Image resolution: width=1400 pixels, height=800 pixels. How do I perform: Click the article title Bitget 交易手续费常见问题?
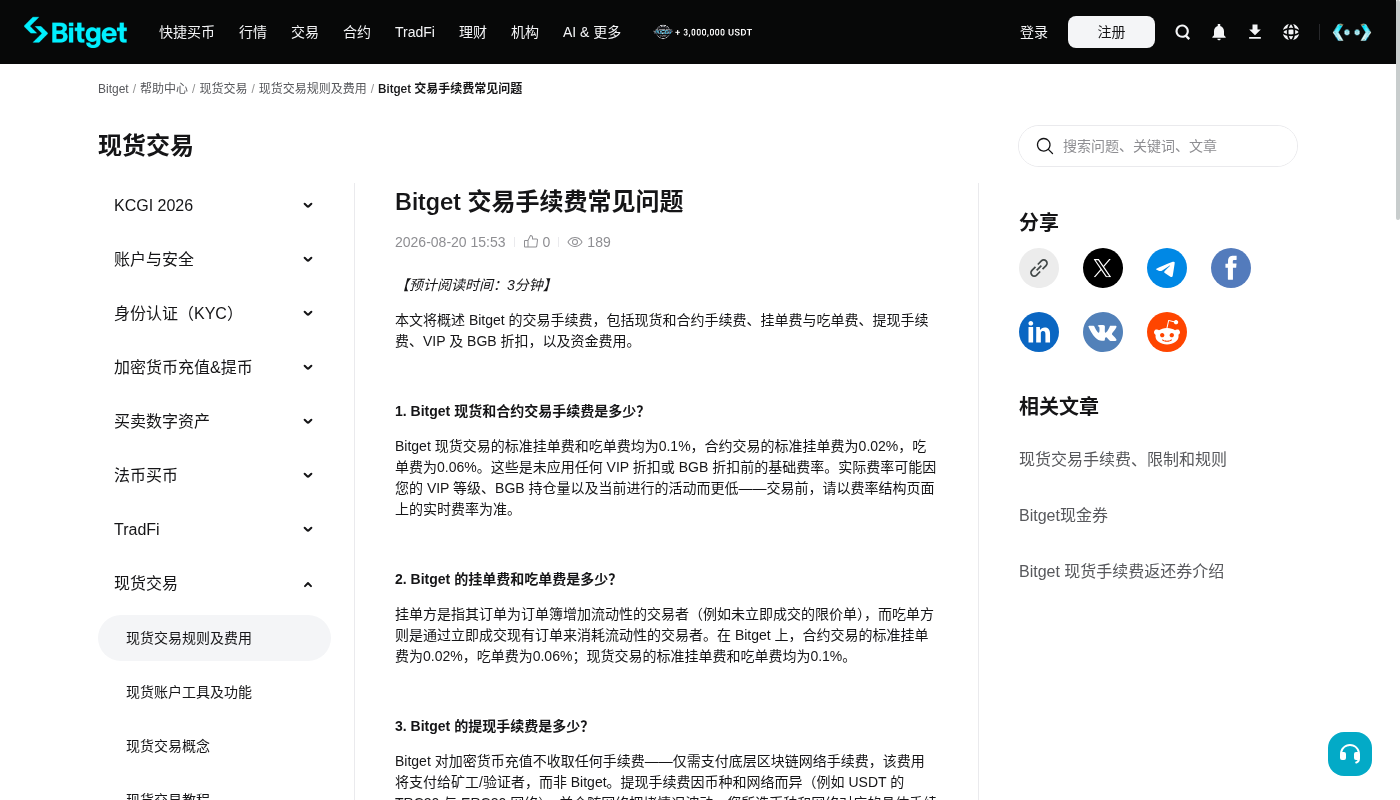point(539,202)
